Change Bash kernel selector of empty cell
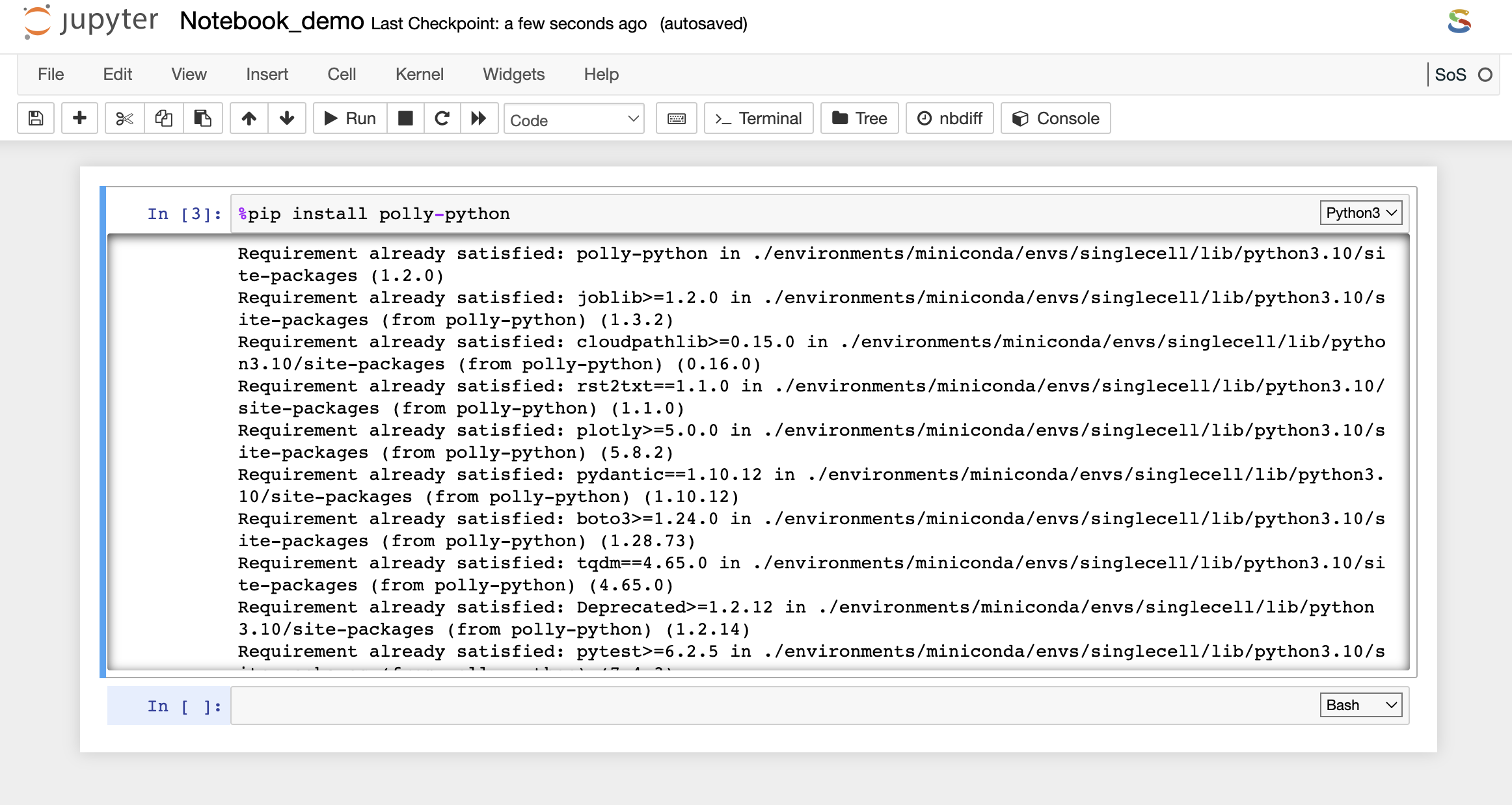Screen dimensions: 1512x805 tap(1361, 705)
